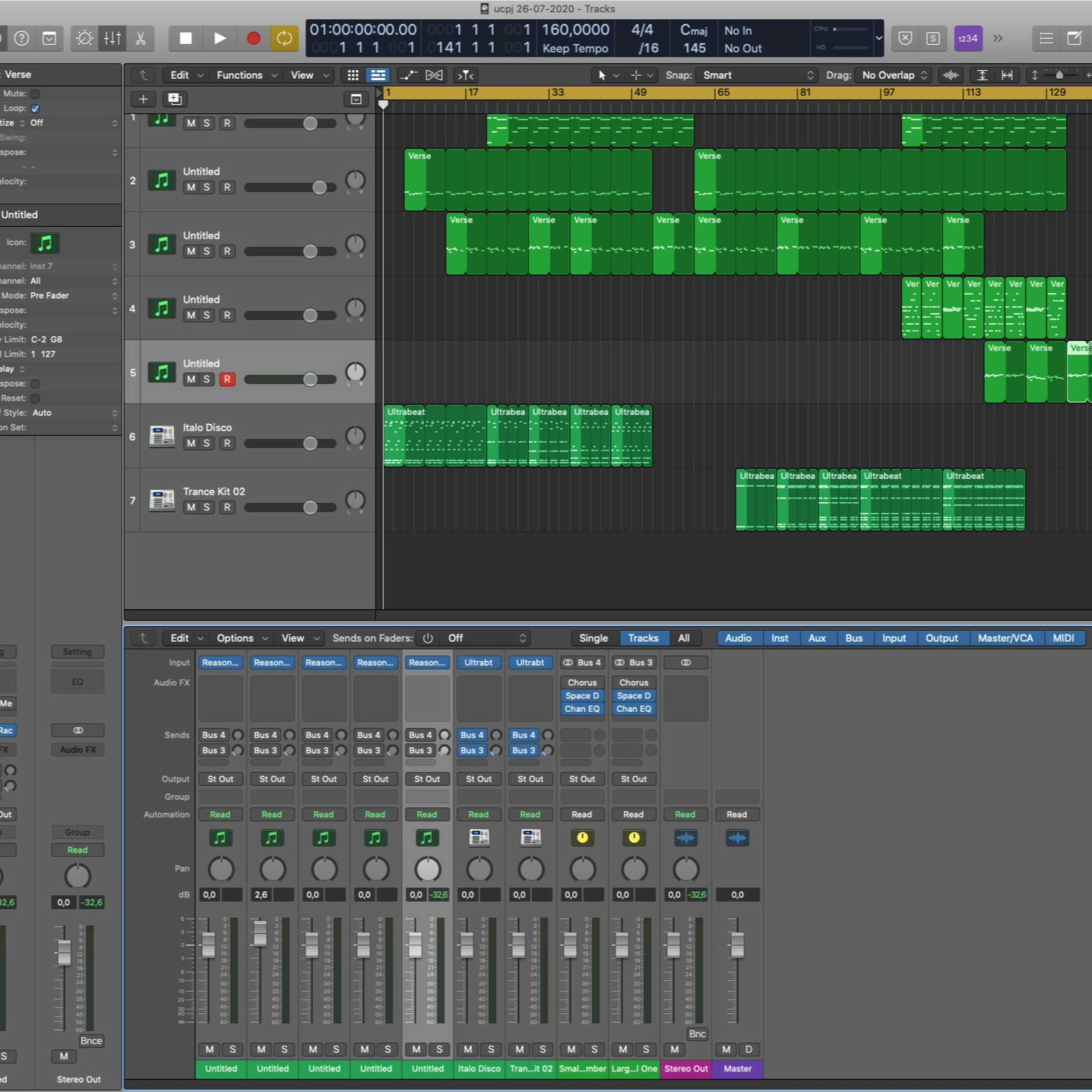Viewport: 1092px width, 1092px height.
Task: Disable record-enable on track 5
Action: (x=227, y=379)
